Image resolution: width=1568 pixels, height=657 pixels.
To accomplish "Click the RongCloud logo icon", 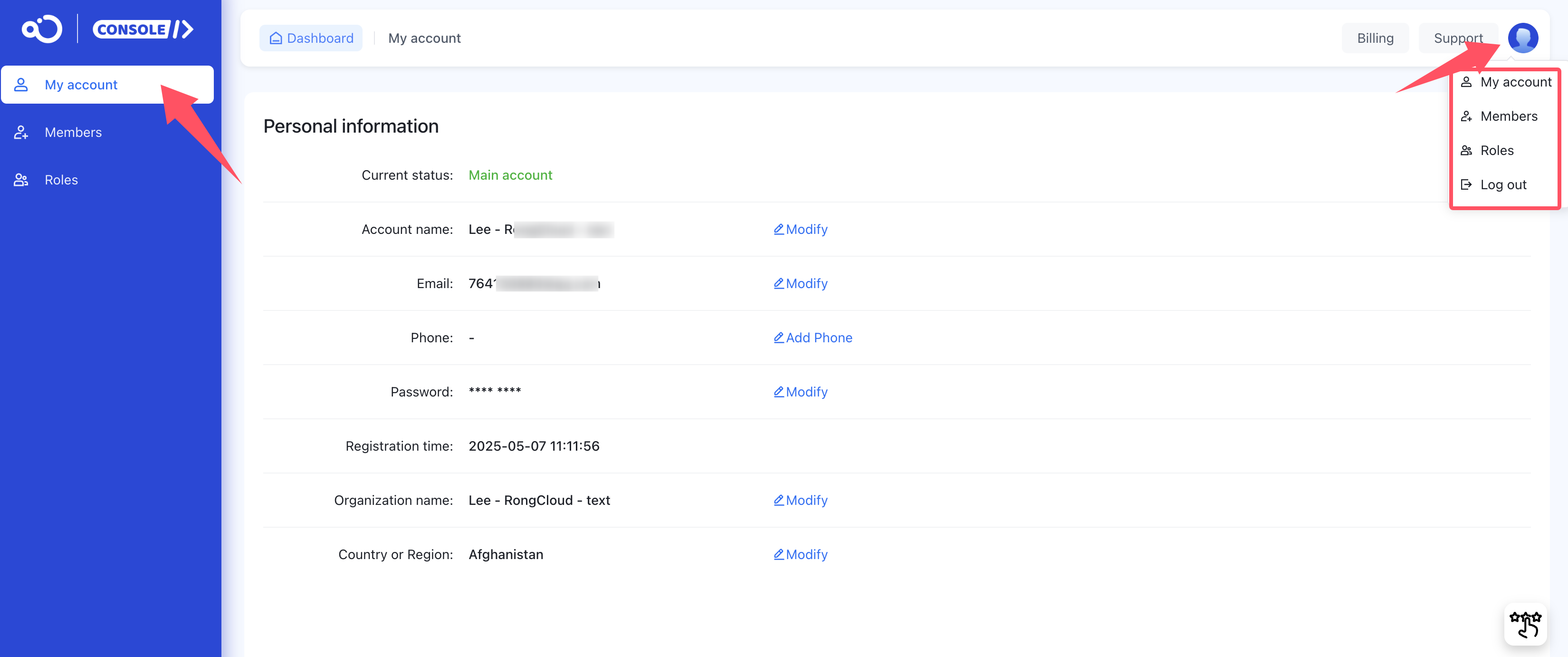I will [41, 29].
